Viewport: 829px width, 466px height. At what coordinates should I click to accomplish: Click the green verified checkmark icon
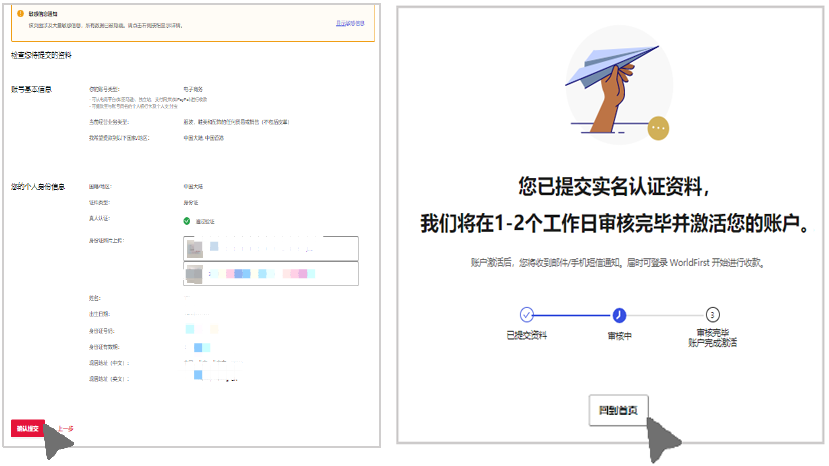coord(187,221)
